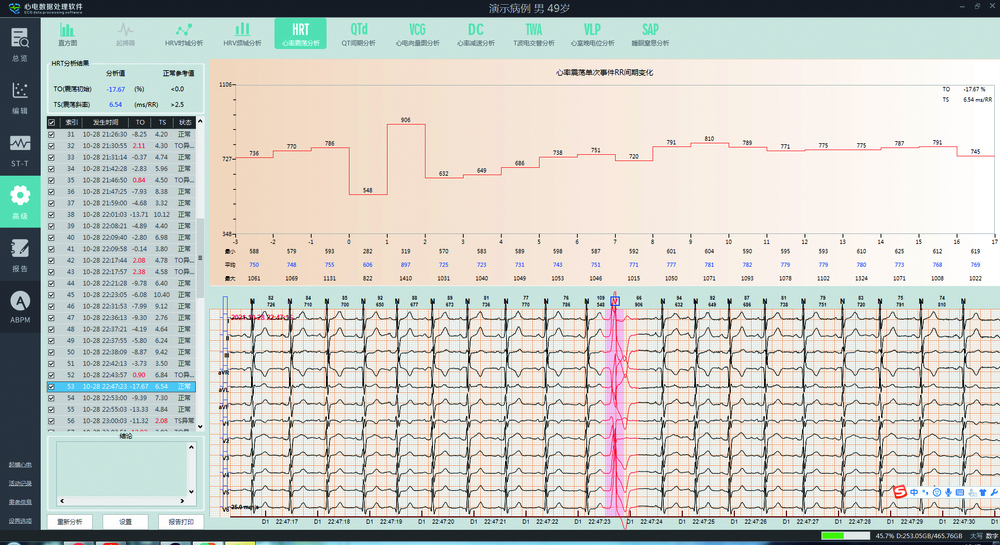Open QTd QT间期分析 tool
The width and height of the screenshot is (1000, 545).
358,35
